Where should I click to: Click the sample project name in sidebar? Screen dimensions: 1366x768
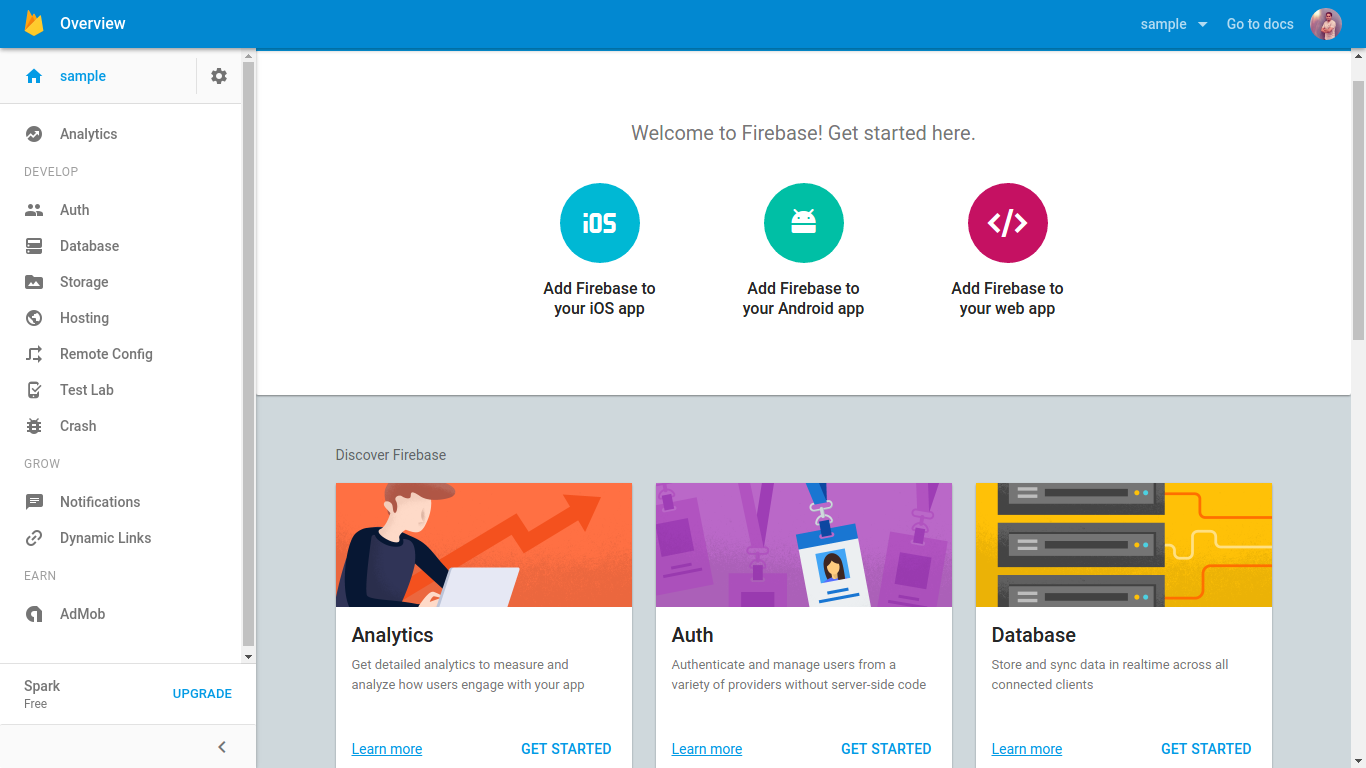point(83,76)
